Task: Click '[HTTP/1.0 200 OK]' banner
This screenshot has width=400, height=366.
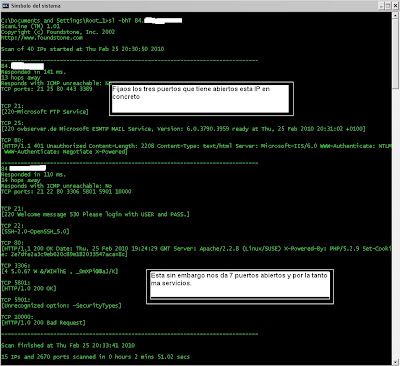Action: click(29, 288)
